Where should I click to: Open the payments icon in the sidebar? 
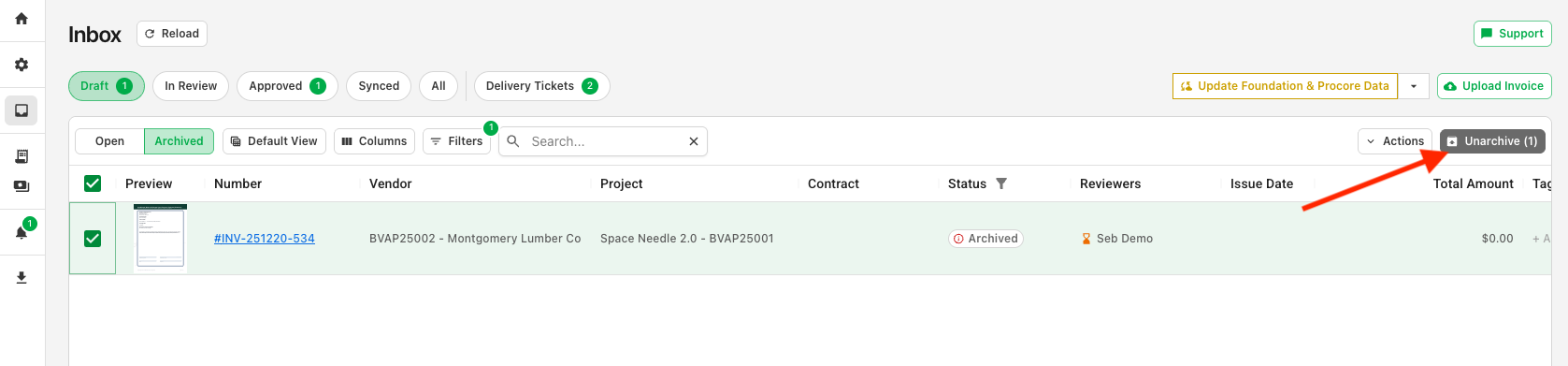[x=22, y=186]
